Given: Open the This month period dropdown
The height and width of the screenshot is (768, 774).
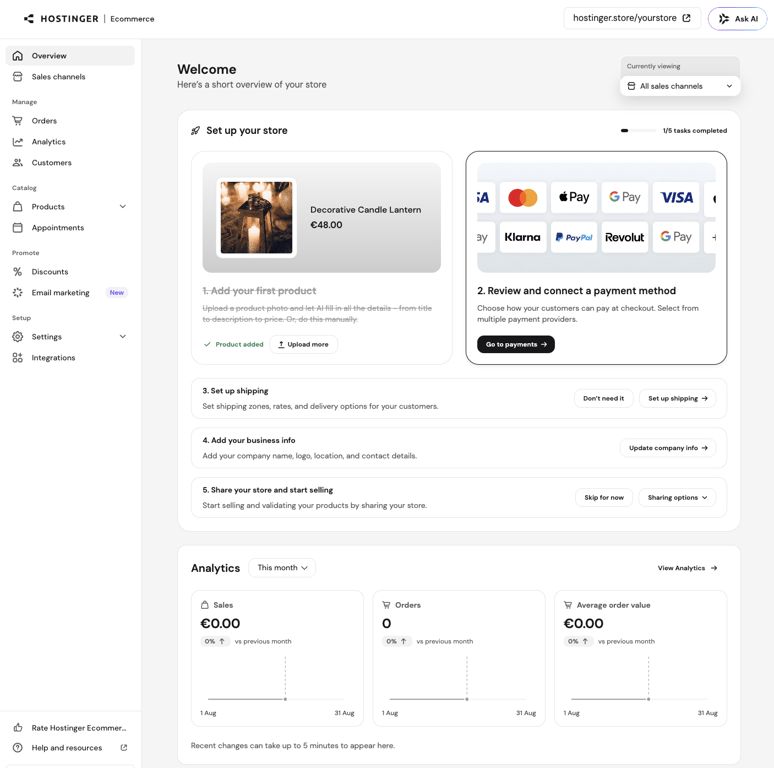Looking at the screenshot, I should 282,568.
